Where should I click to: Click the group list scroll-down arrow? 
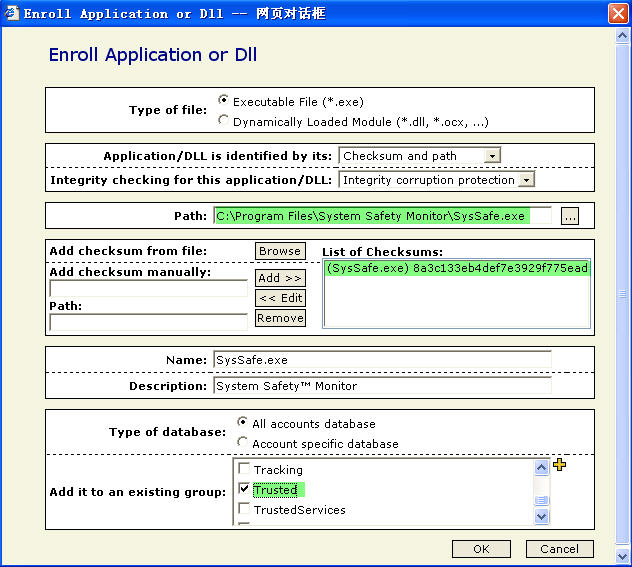click(x=541, y=516)
